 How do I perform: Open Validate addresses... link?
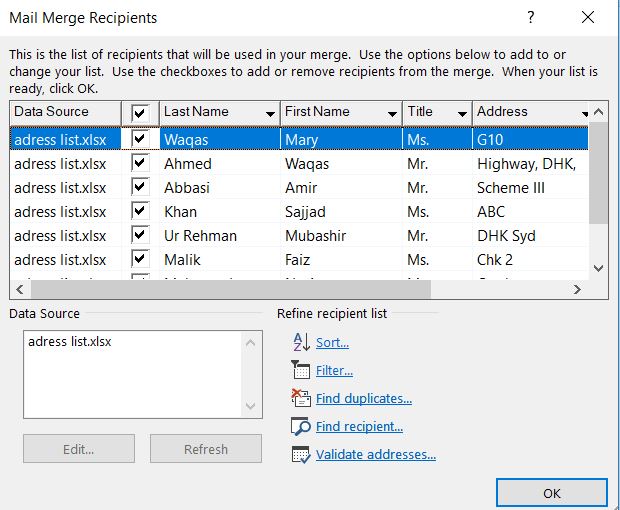point(375,455)
